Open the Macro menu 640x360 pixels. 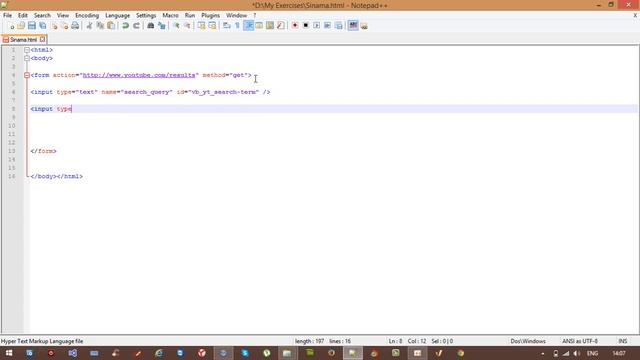170,16
